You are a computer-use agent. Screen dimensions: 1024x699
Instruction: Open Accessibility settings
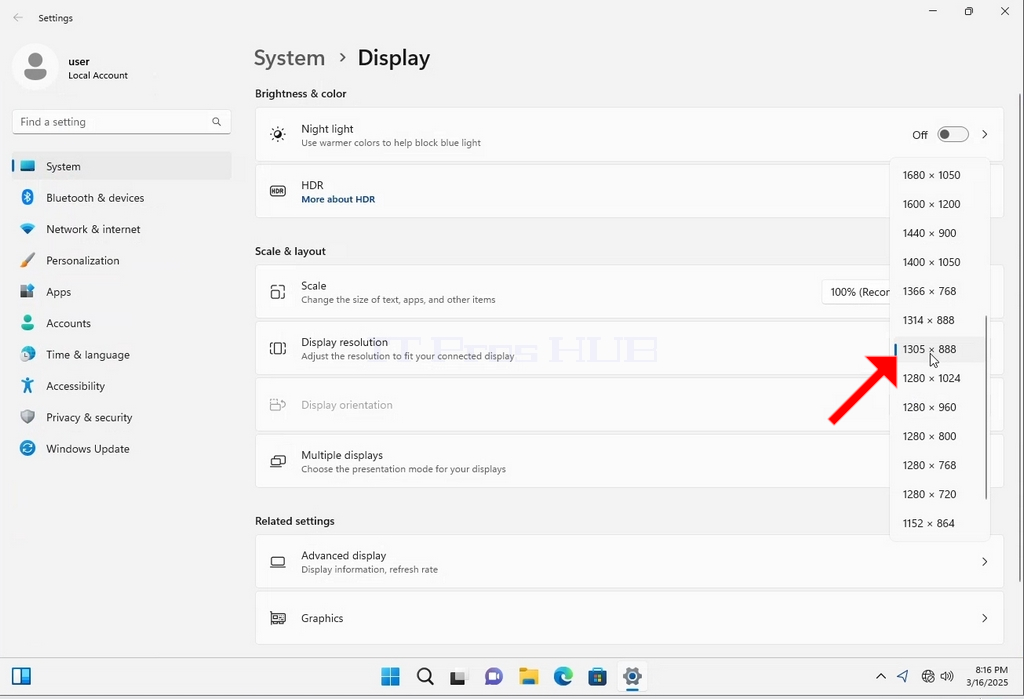tap(121, 386)
